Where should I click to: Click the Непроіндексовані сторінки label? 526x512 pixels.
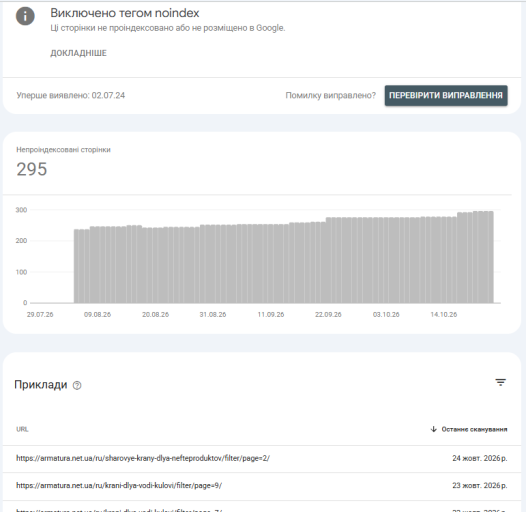click(63, 150)
